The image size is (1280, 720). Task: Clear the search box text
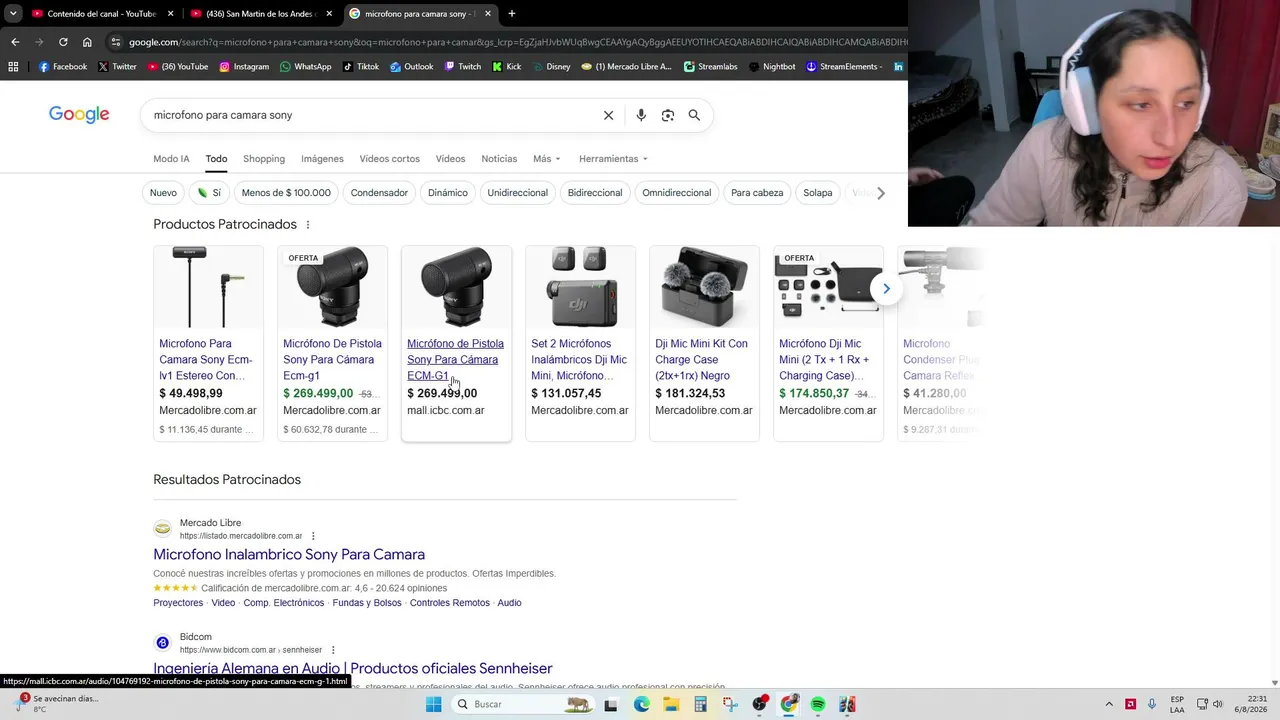[608, 115]
